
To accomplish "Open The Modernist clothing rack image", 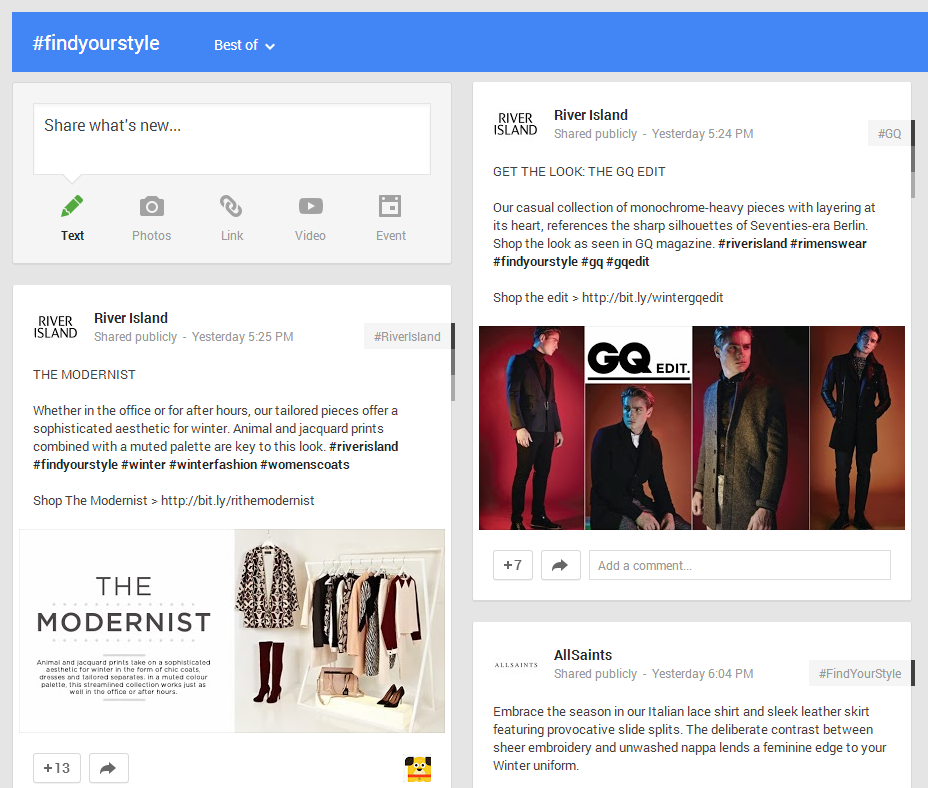I will click(339, 631).
